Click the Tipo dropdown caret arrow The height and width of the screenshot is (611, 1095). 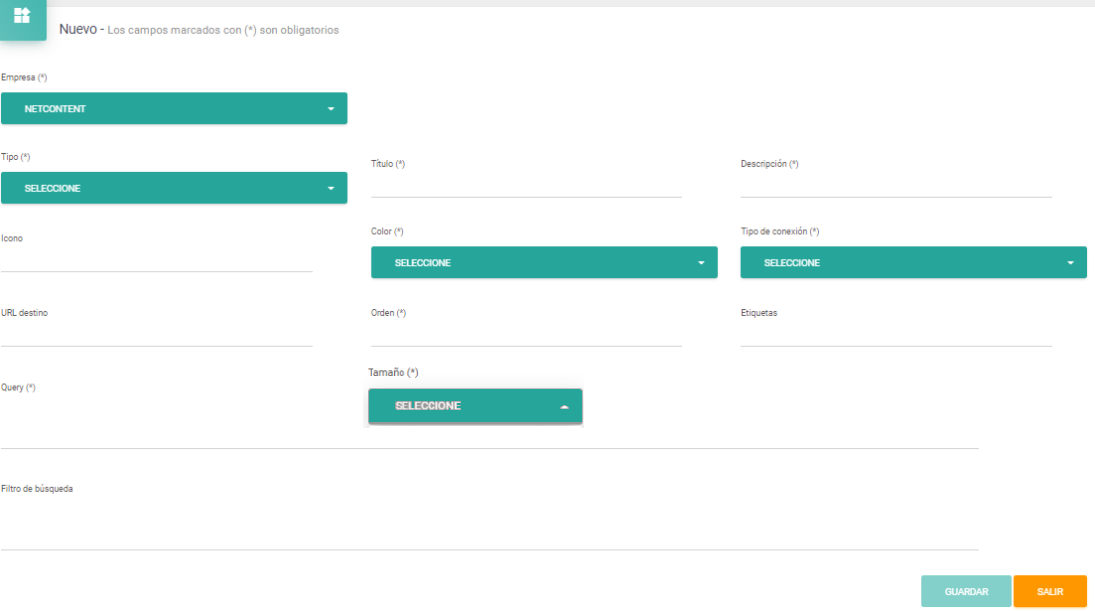(330, 188)
